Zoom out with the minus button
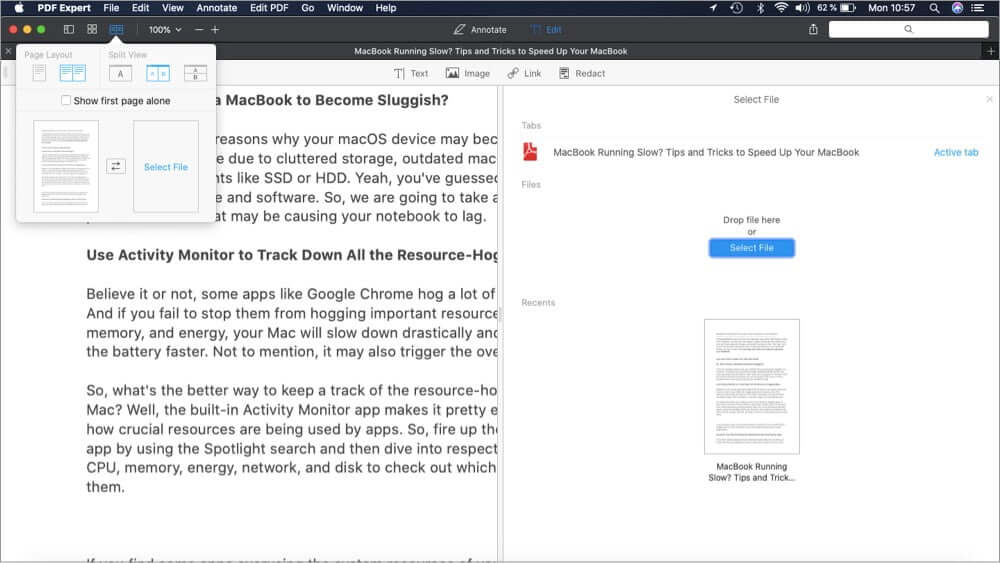 (x=199, y=29)
